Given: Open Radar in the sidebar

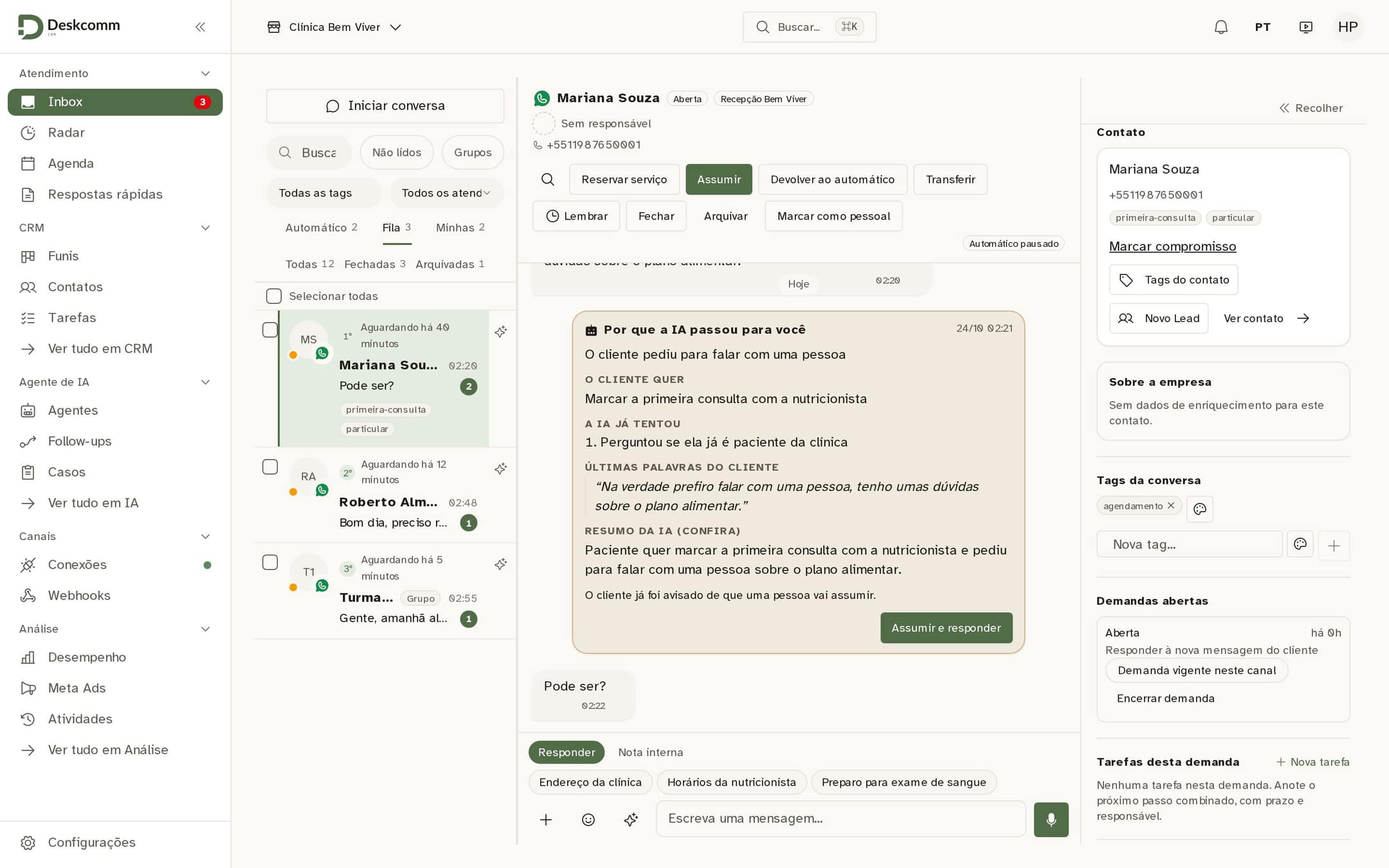Looking at the screenshot, I should click(x=115, y=132).
